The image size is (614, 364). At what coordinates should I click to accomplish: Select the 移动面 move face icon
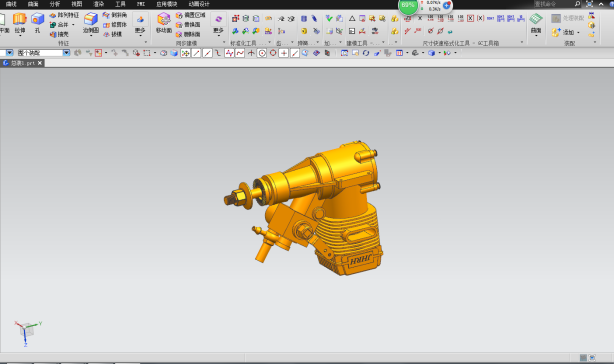164,19
